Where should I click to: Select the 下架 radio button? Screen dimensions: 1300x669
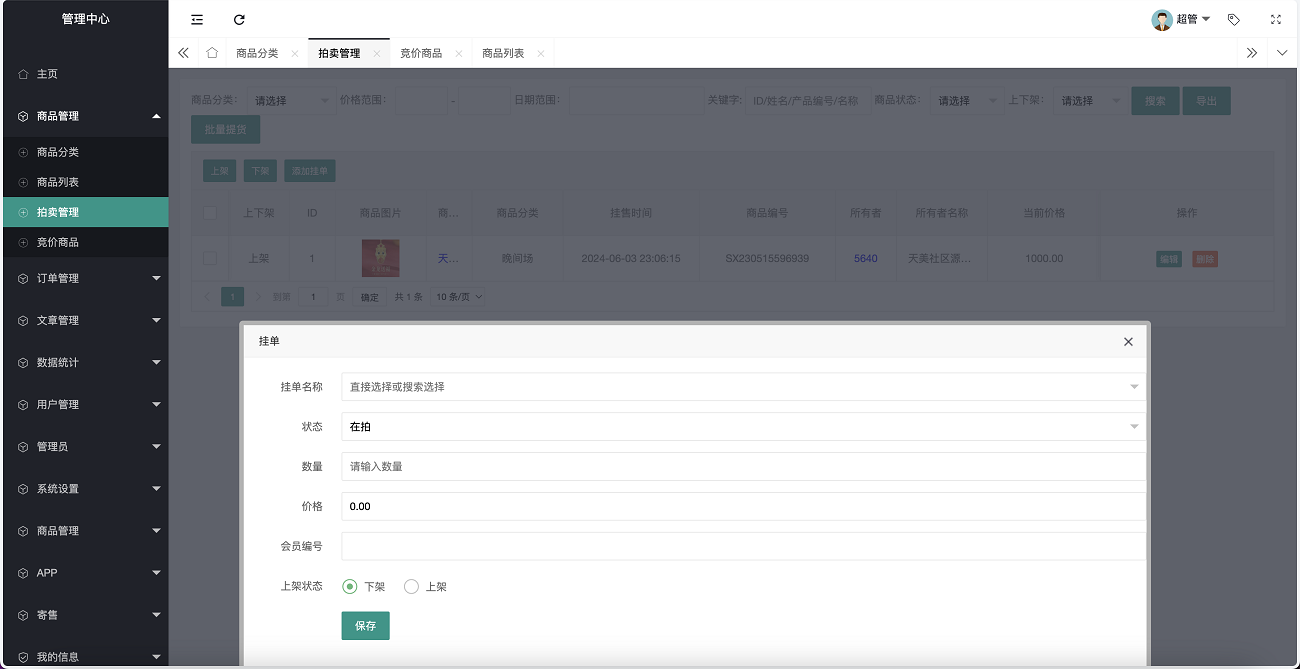(x=350, y=587)
